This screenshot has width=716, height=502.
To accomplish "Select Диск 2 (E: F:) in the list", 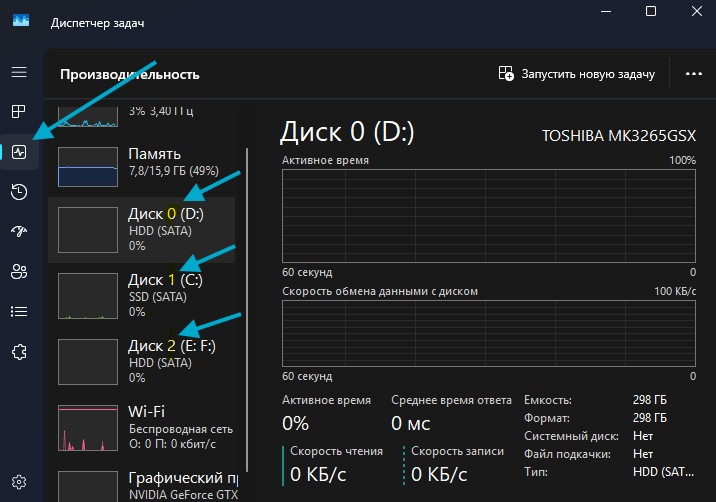I will [142, 362].
